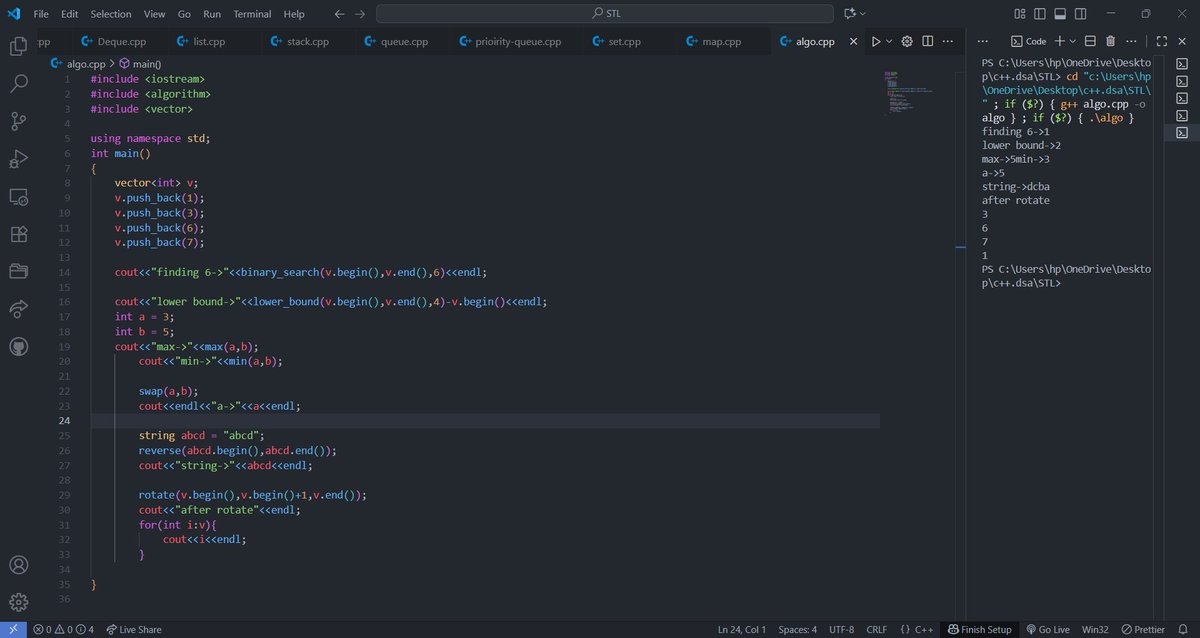This screenshot has width=1200, height=638.
Task: Open the Live Share arrow view in activity bar
Action: [18, 309]
